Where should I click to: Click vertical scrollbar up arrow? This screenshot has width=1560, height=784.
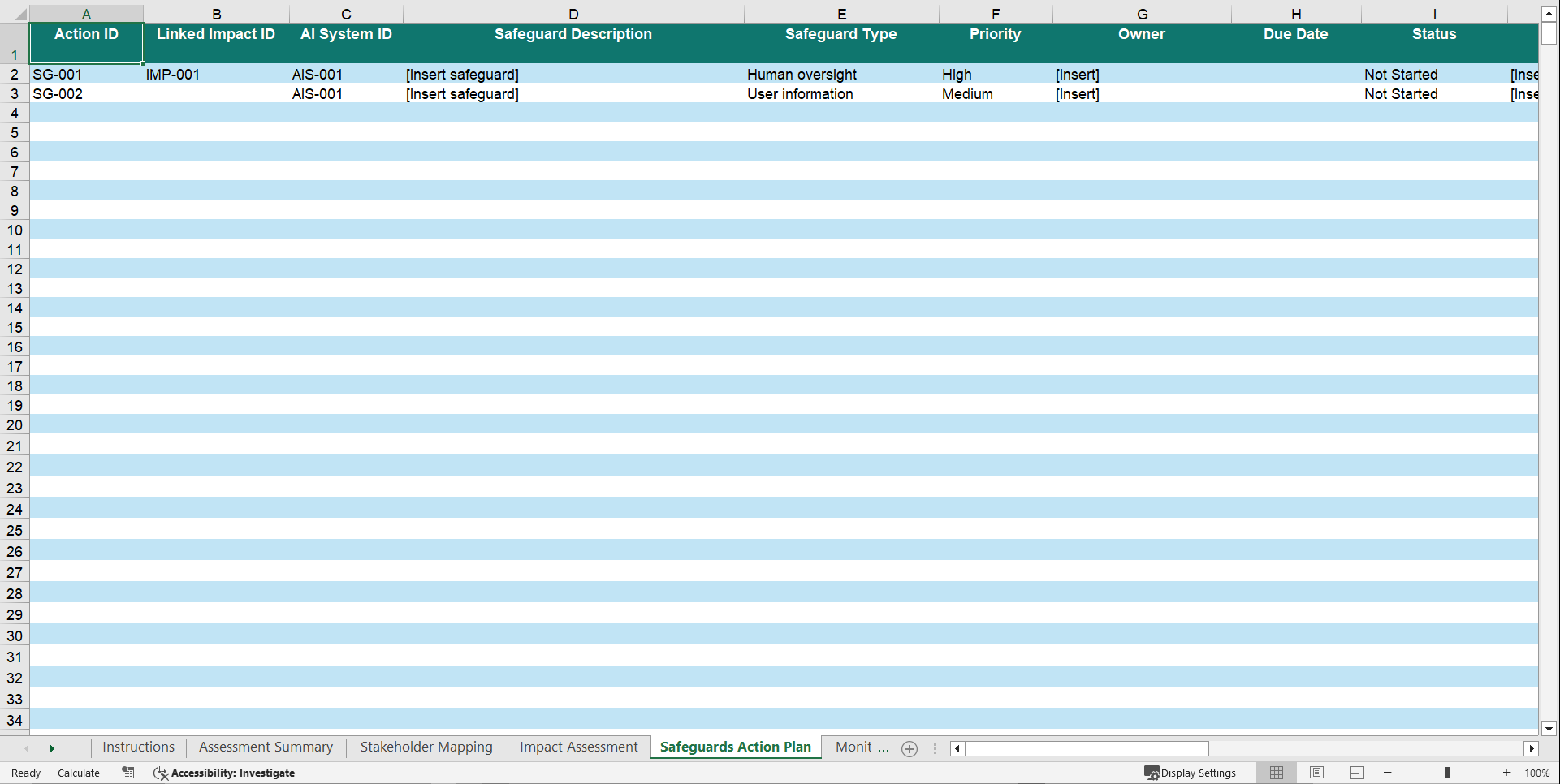tap(1549, 14)
